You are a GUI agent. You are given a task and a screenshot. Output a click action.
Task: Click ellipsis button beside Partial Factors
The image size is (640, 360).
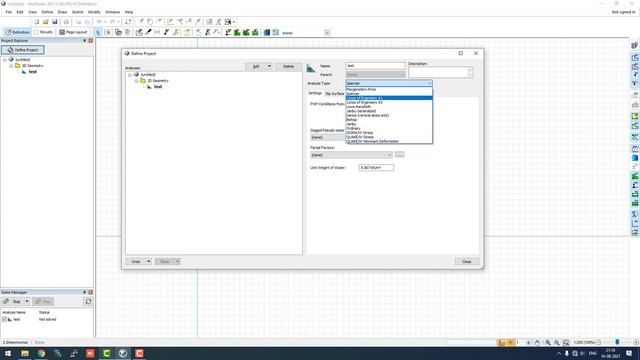[x=400, y=155]
